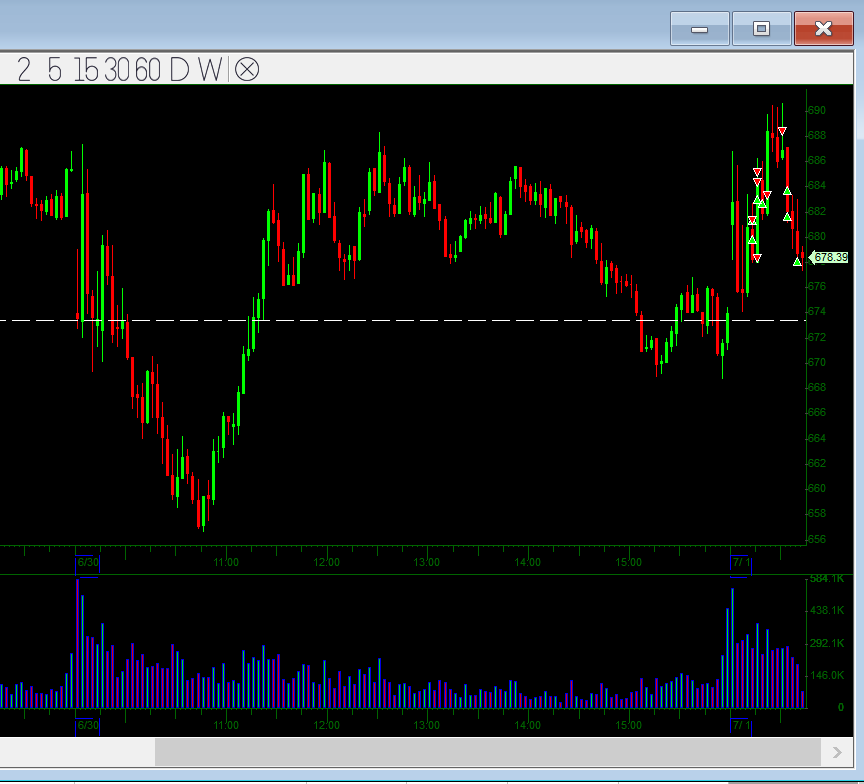Click the 684 price axis label
The image size is (864, 784).
(817, 186)
